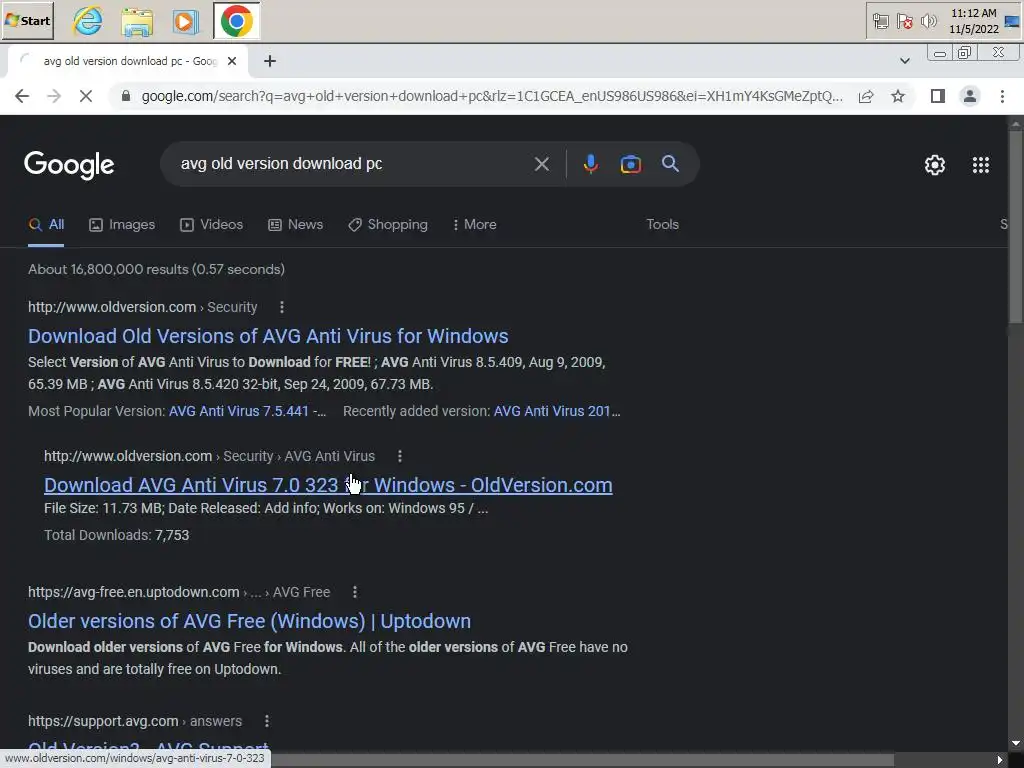This screenshot has width=1024, height=768.
Task: Open Chrome's three-dot menu
Action: pyautogui.click(x=1002, y=97)
